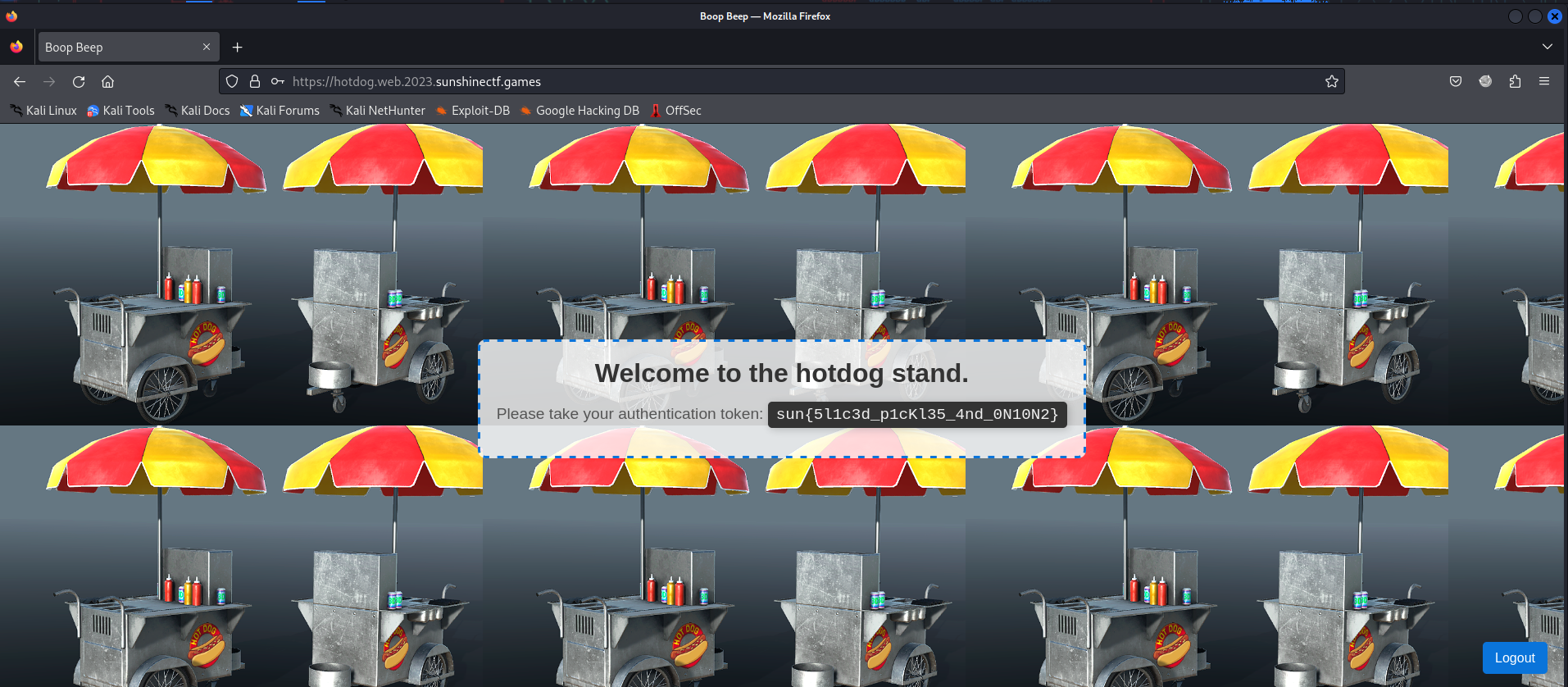
Task: Open a new tab with plus button
Action: click(237, 48)
